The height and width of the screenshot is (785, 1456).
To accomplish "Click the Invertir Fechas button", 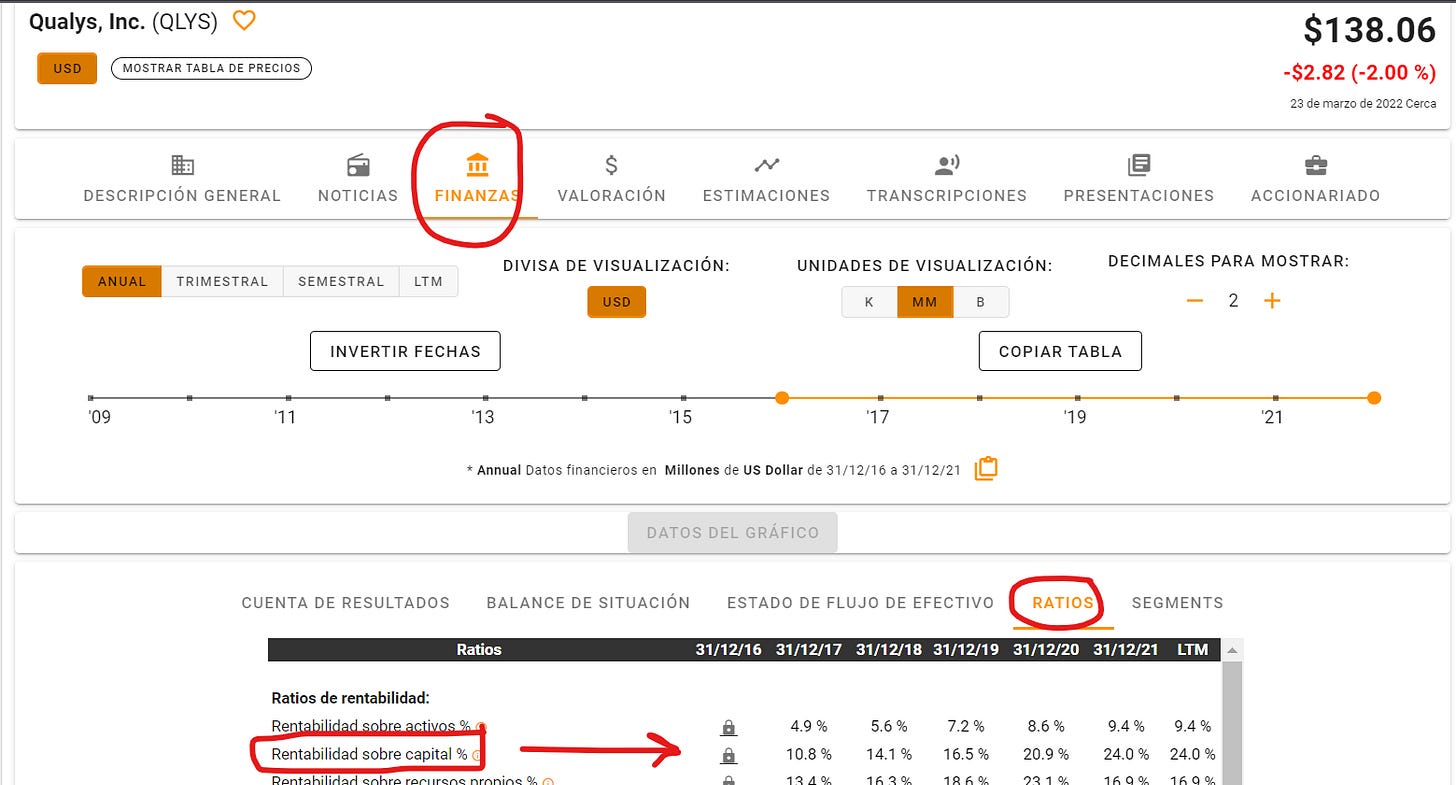I will pos(405,351).
